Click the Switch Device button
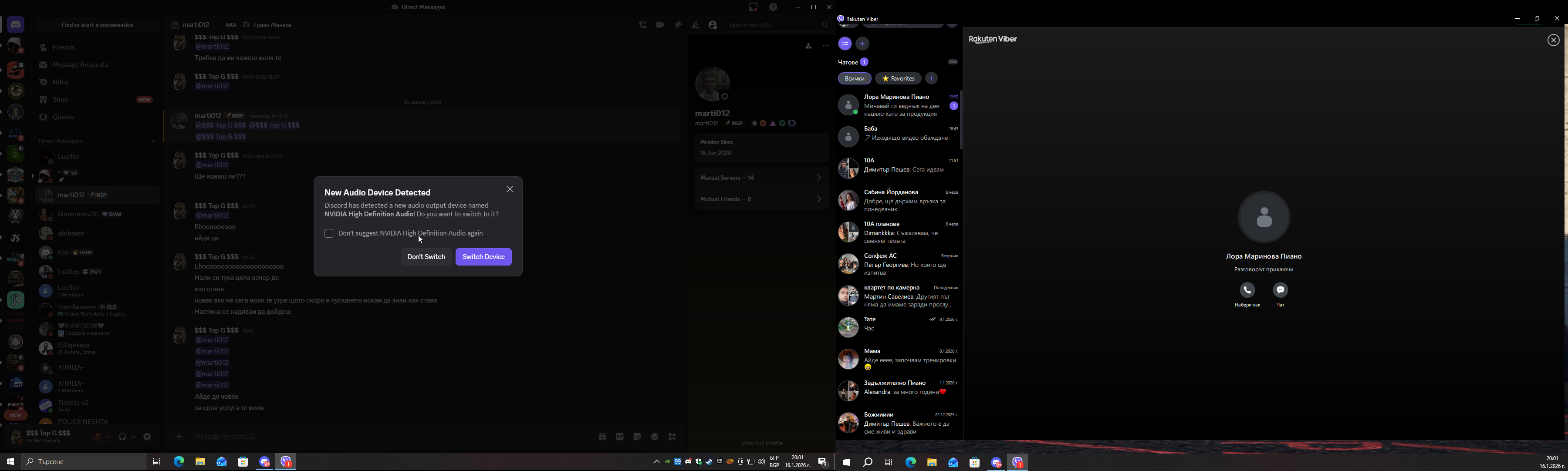 pos(483,257)
